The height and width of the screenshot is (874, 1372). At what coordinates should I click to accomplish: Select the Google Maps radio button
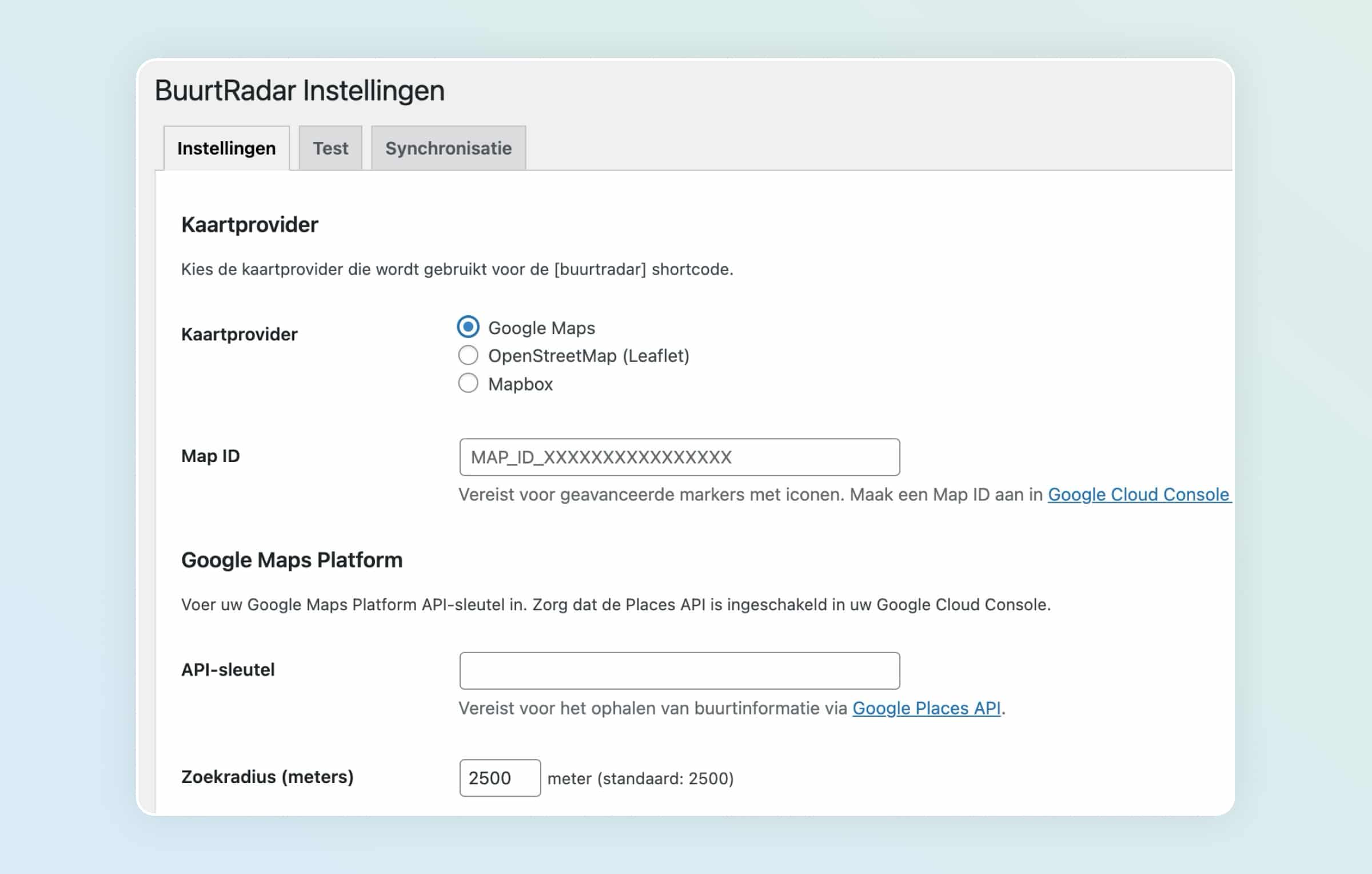pyautogui.click(x=468, y=327)
